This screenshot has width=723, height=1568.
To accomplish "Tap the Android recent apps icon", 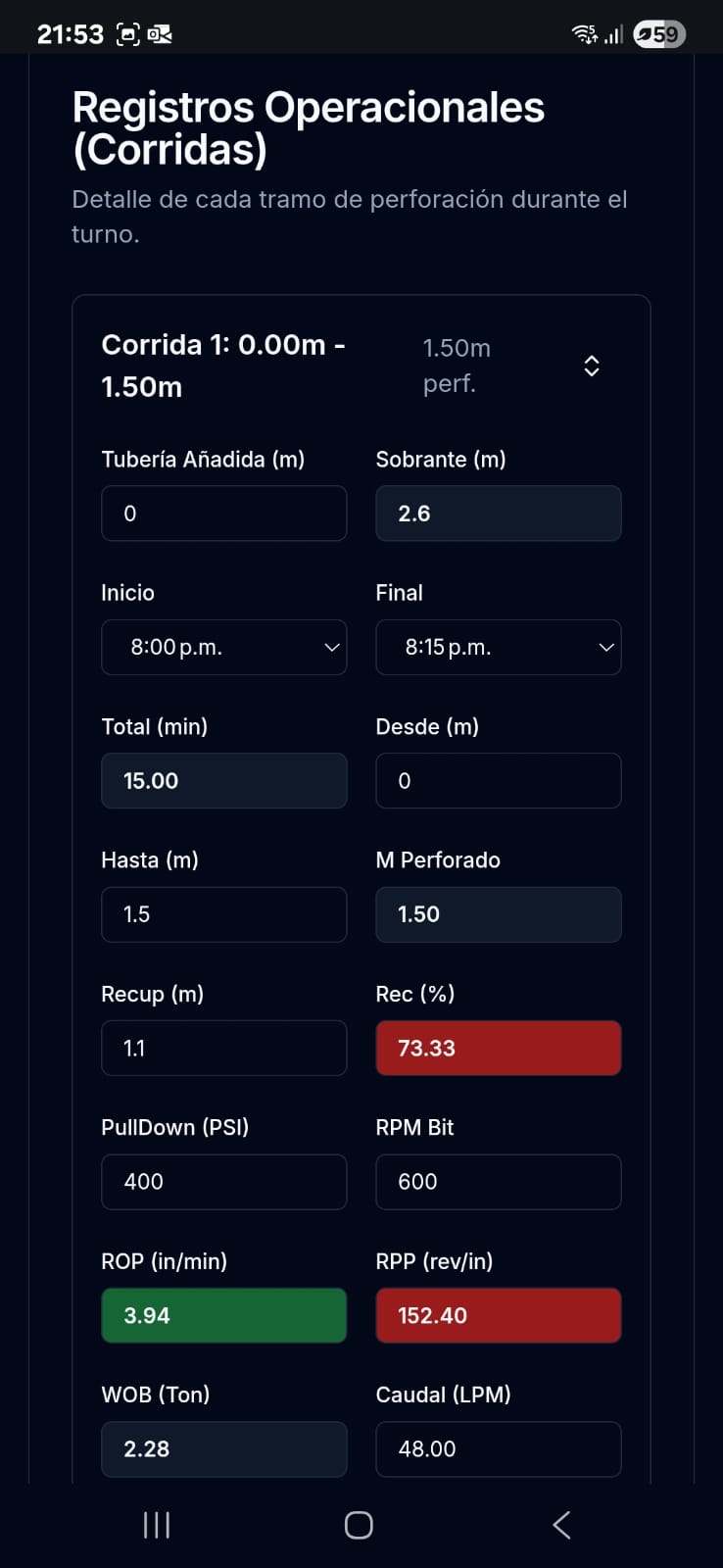I will point(157,1524).
